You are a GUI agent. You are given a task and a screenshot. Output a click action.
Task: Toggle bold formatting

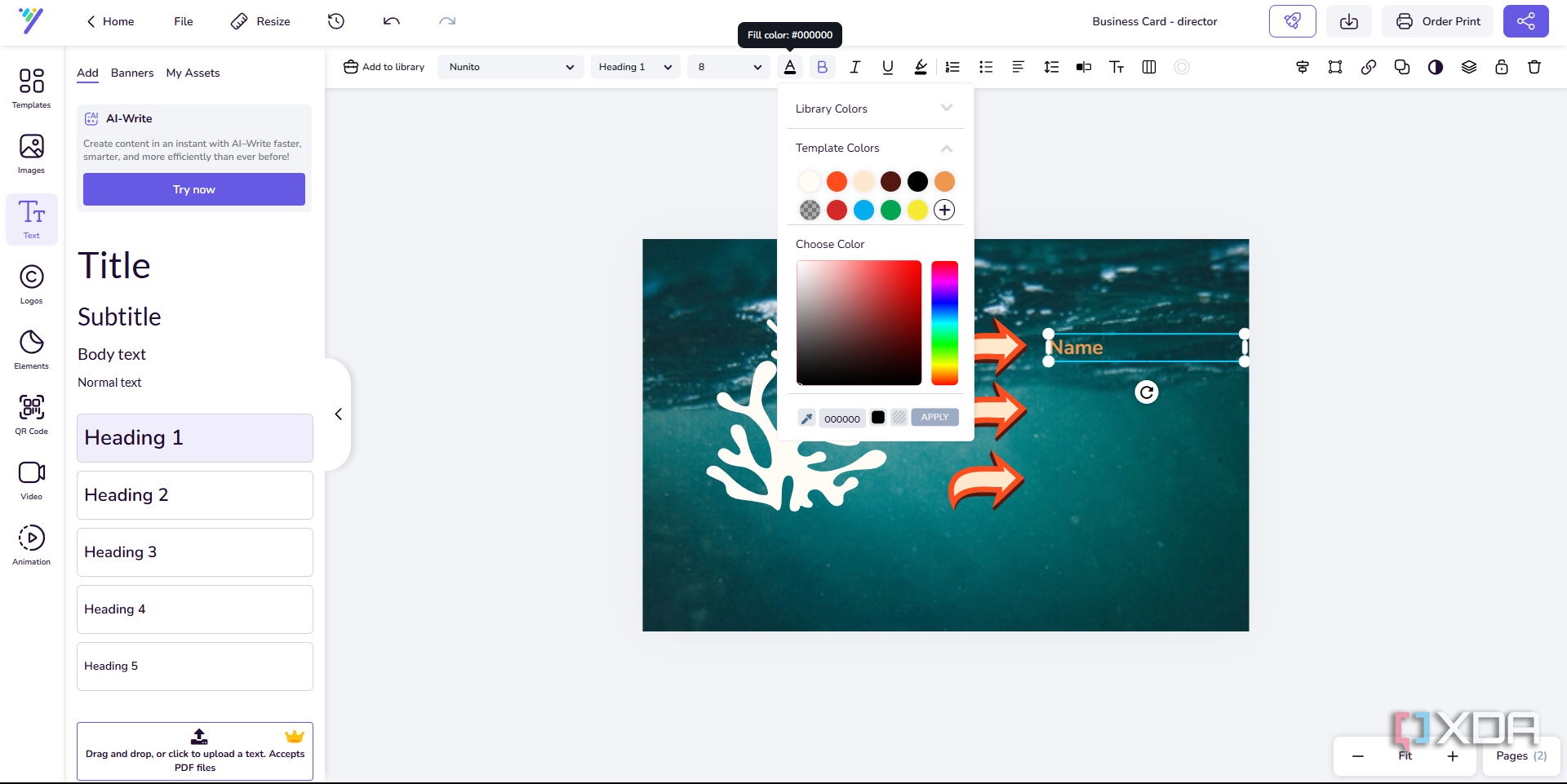pos(823,67)
